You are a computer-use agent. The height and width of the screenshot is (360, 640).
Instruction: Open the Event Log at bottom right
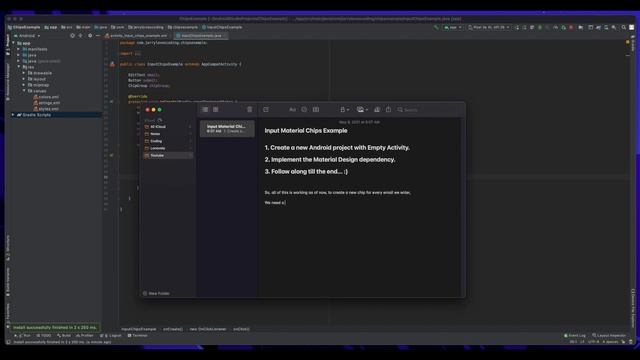point(575,336)
